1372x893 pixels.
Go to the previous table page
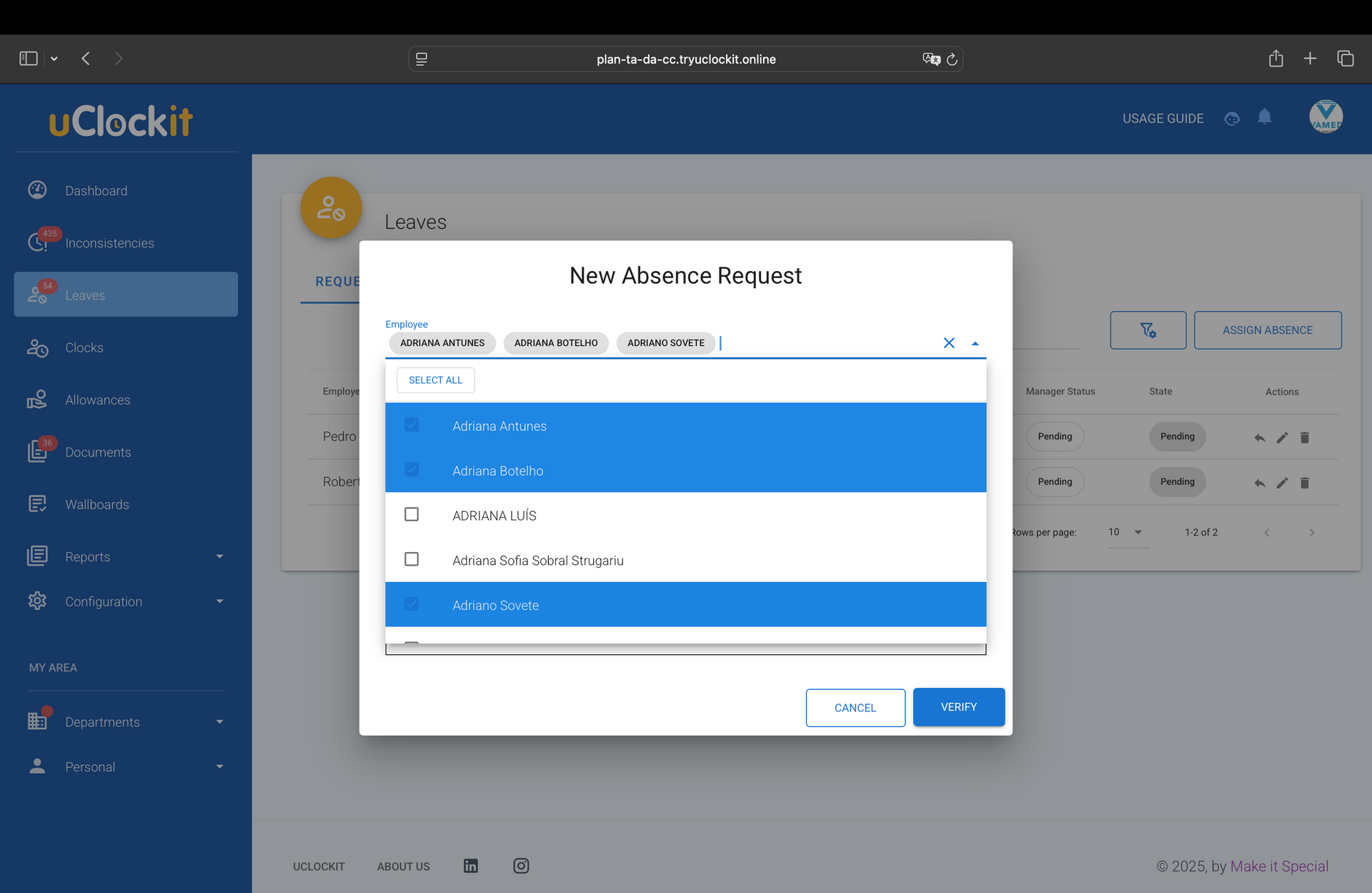tap(1267, 533)
